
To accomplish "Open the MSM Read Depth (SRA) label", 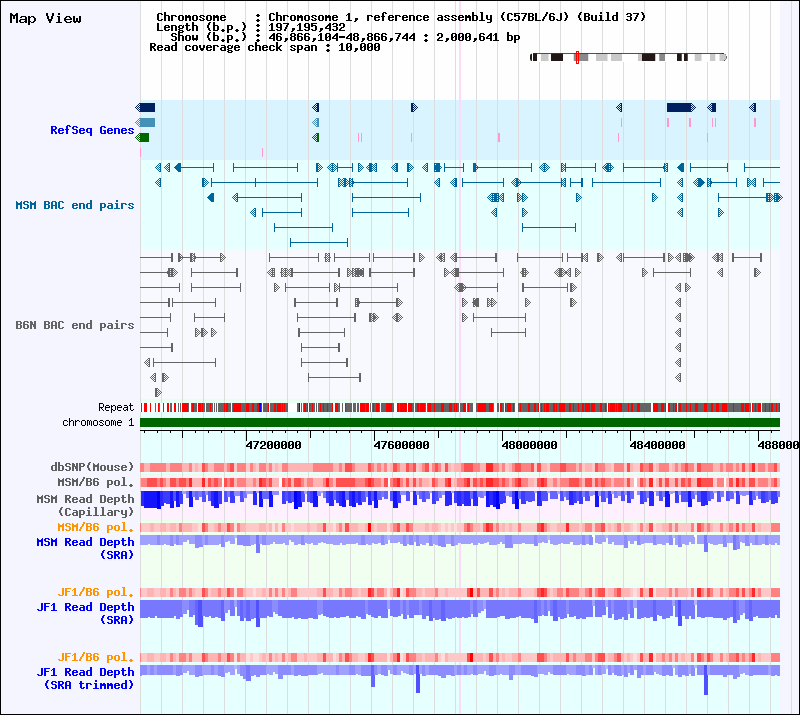I will tap(85, 548).
